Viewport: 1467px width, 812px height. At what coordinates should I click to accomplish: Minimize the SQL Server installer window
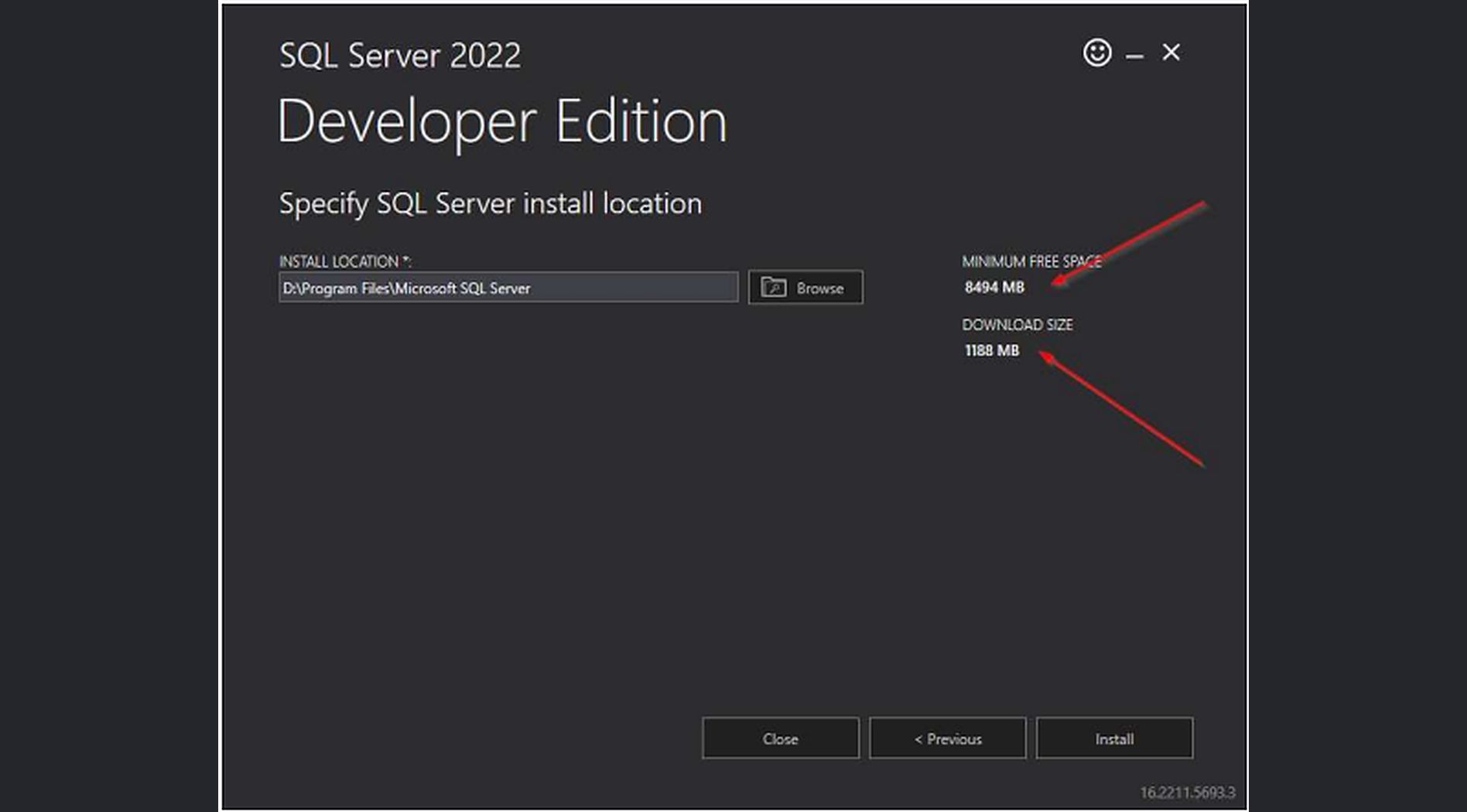click(x=1134, y=56)
